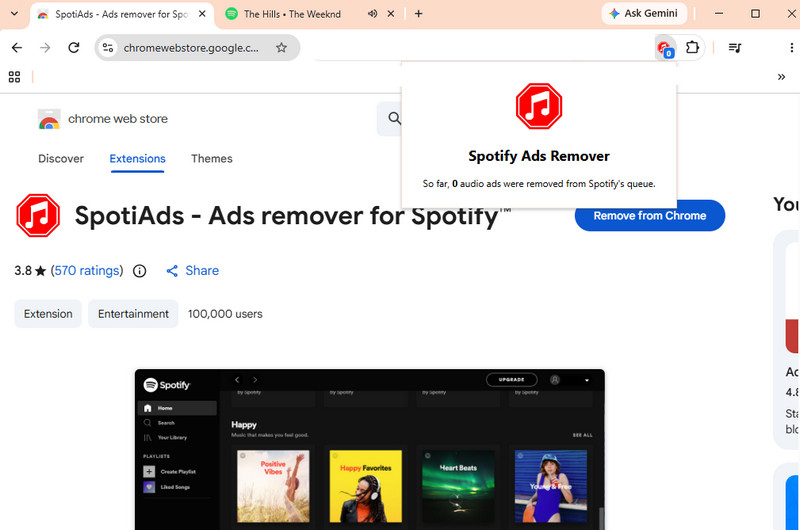Click the Entertainment category chip
Viewport: 800px width, 530px height.
tap(133, 314)
